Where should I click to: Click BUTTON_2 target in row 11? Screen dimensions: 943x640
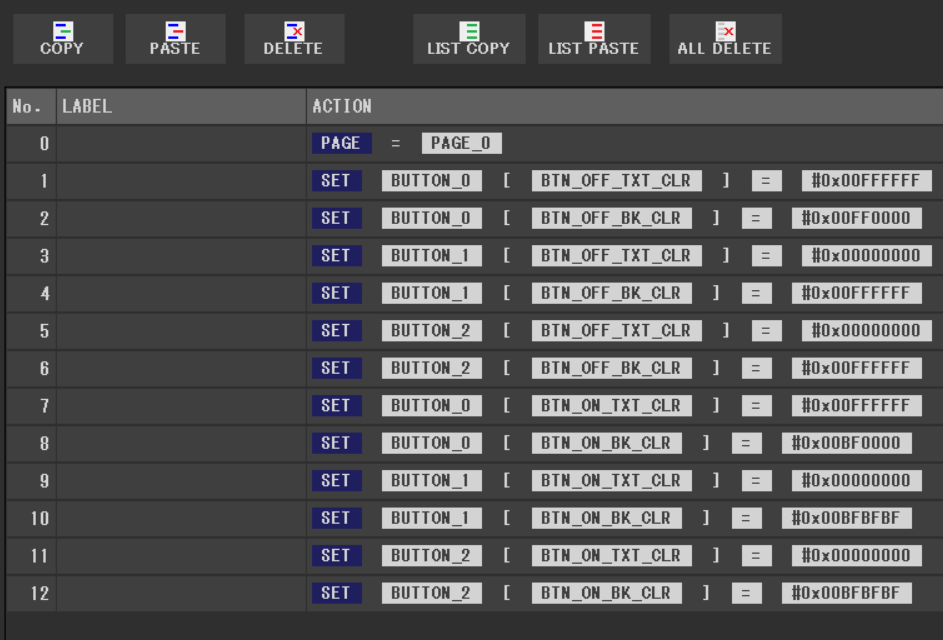[431, 556]
